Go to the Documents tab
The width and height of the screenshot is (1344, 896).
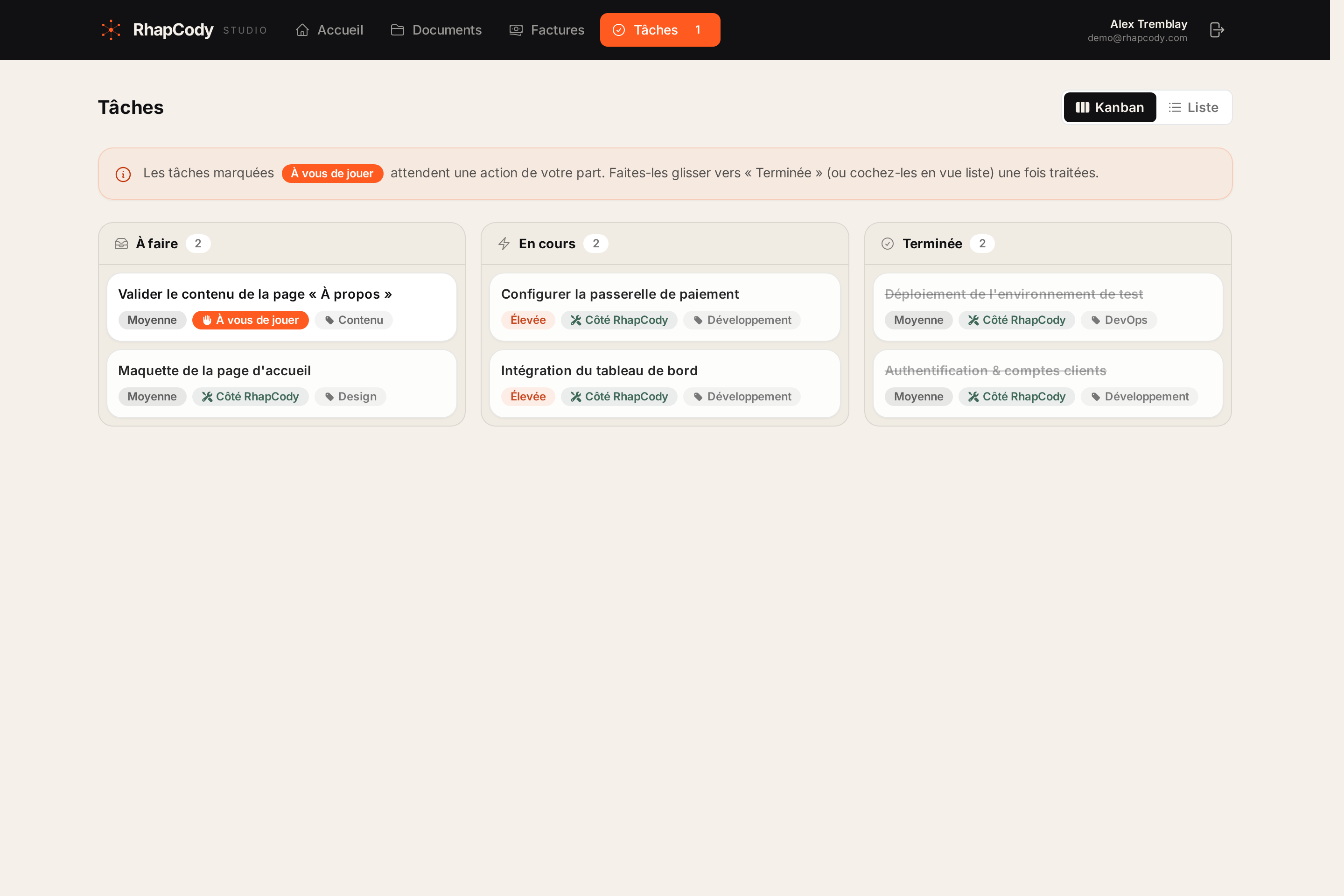point(436,30)
